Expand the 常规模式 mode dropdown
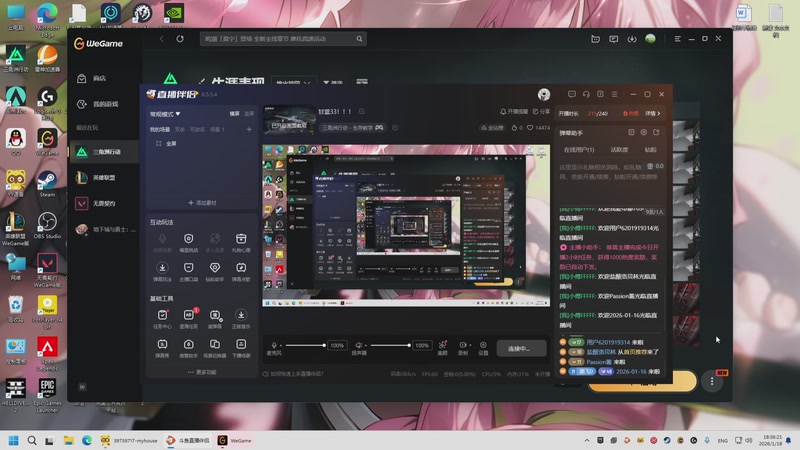 [165, 114]
